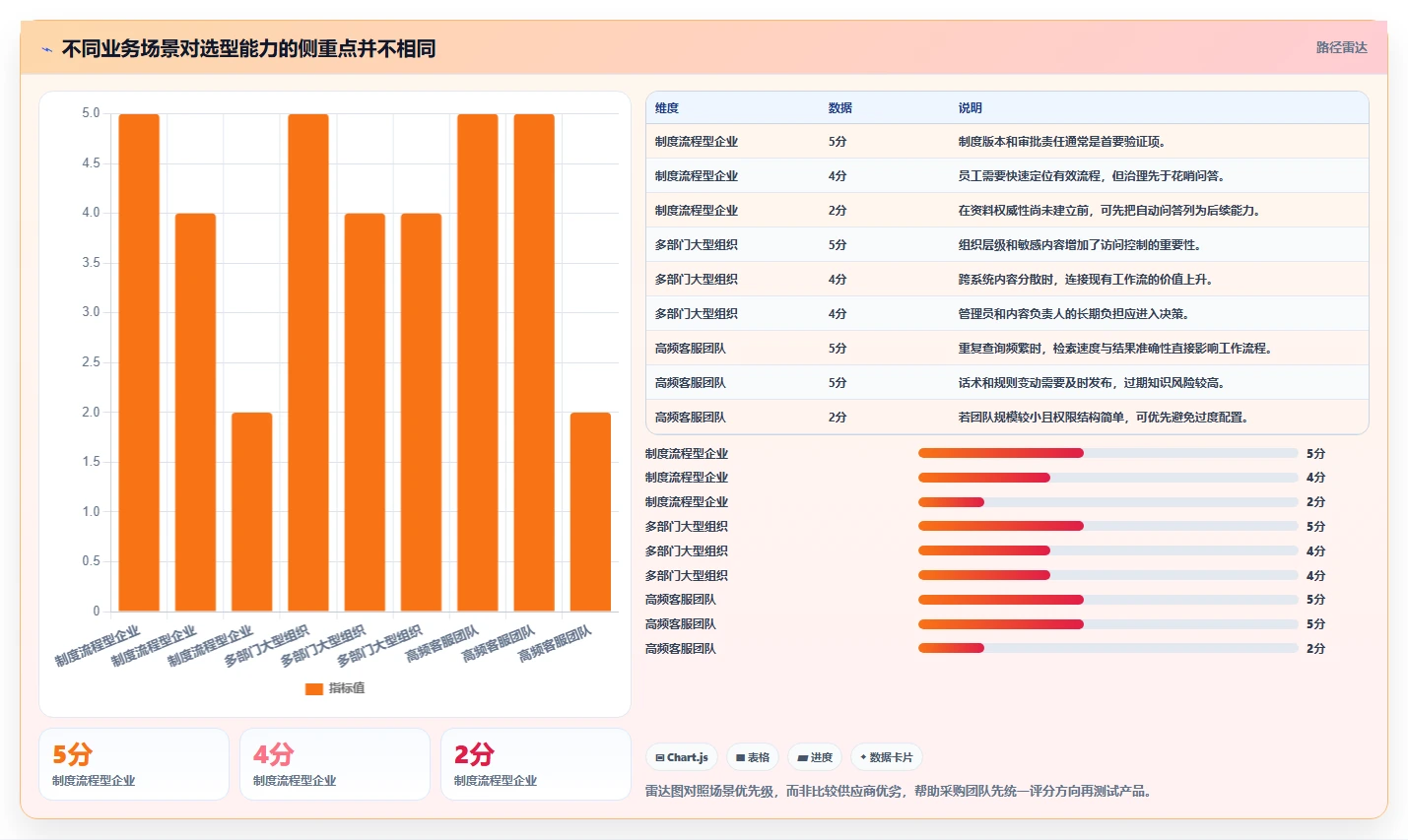This screenshot has height=840, width=1408.
Task: Click 高频客服团队 in the 重复查询频繁 row
Action: click(691, 349)
